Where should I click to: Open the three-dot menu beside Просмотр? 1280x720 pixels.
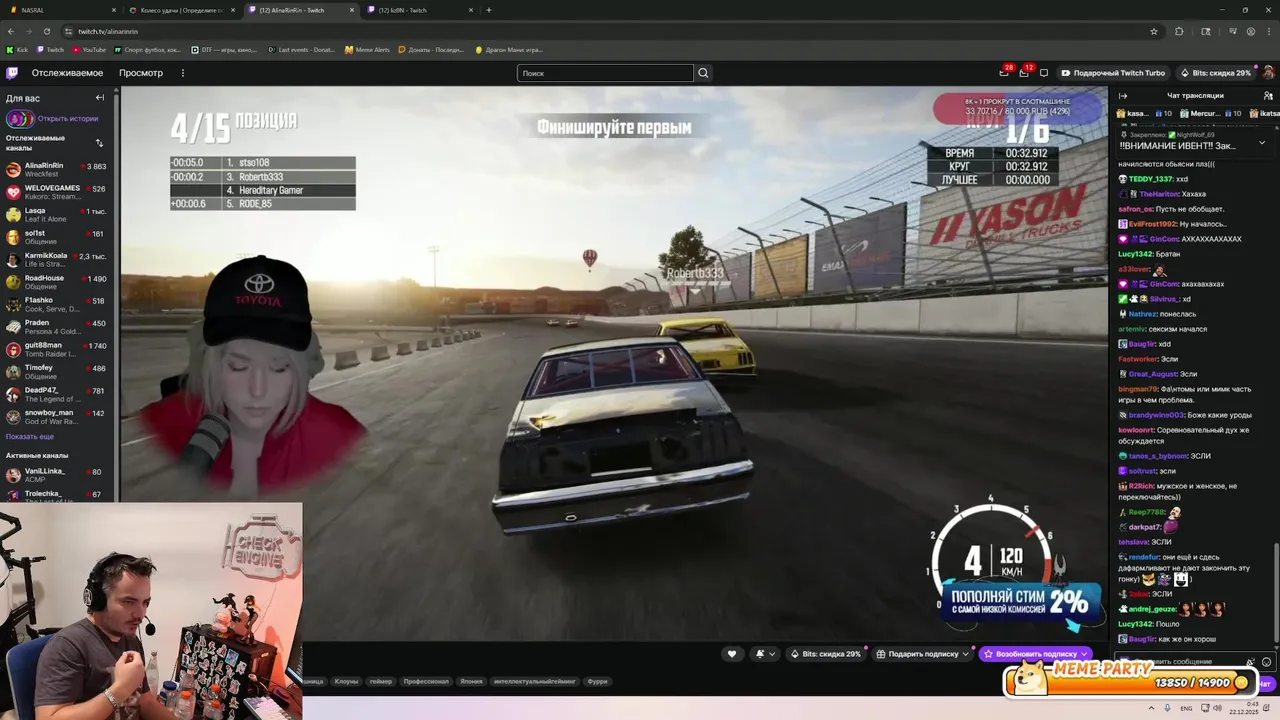pyautogui.click(x=183, y=73)
